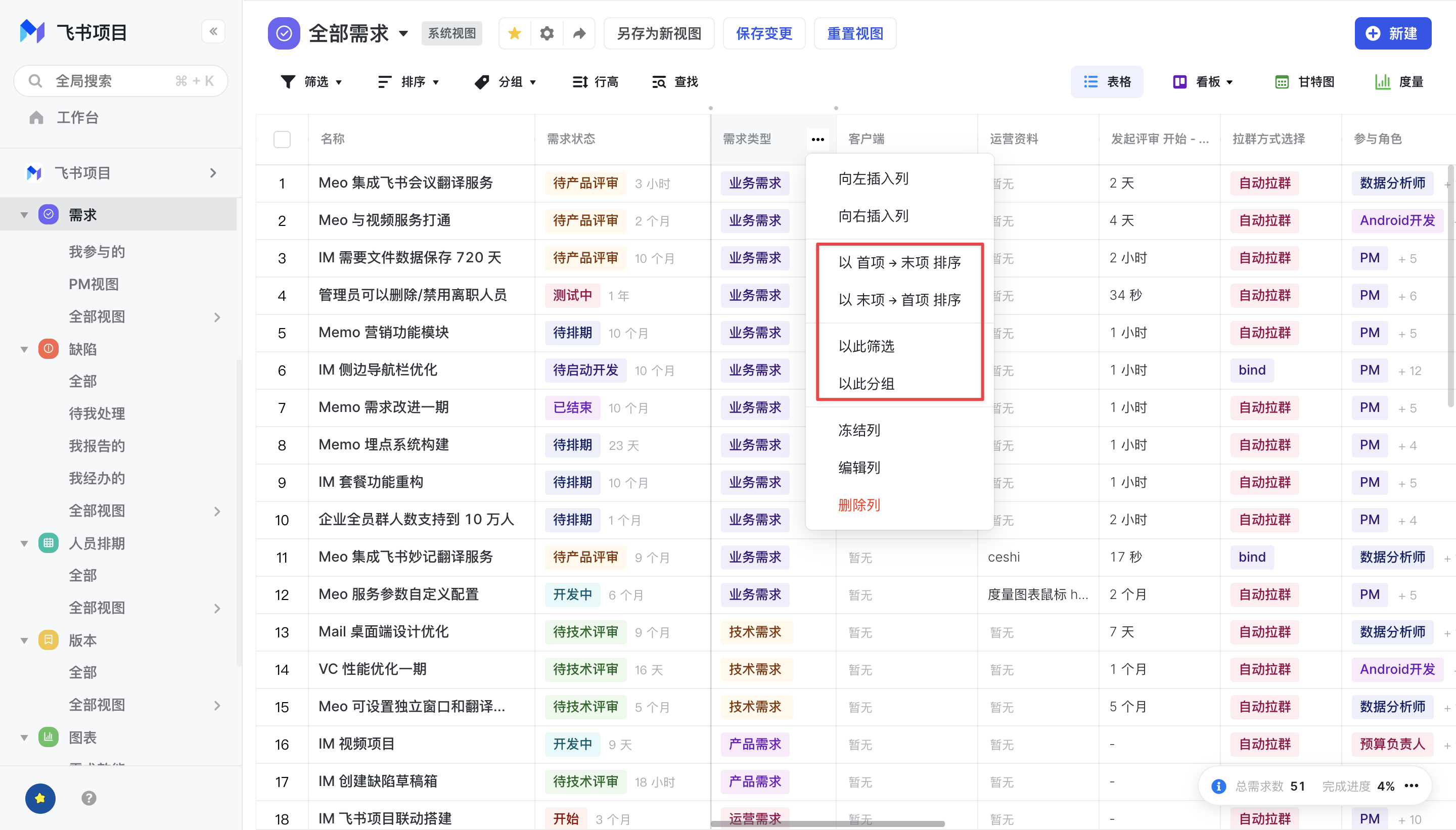Open 我报告的 under 缺陷

tap(97, 446)
